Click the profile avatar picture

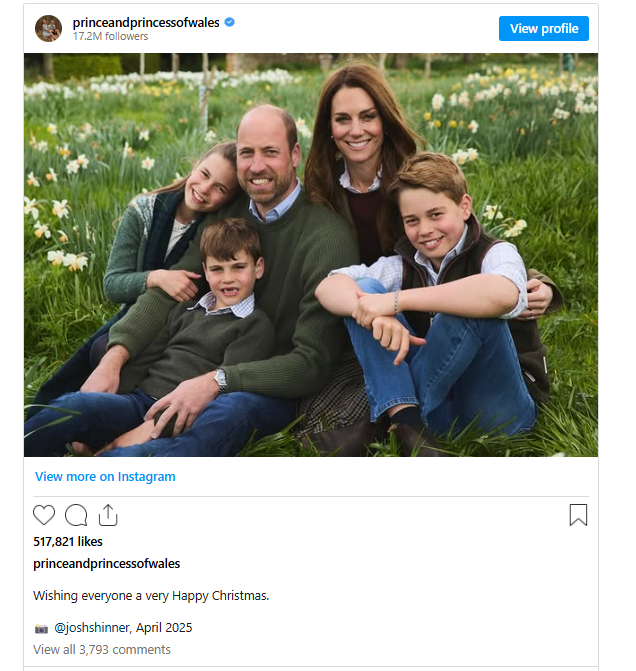48,28
